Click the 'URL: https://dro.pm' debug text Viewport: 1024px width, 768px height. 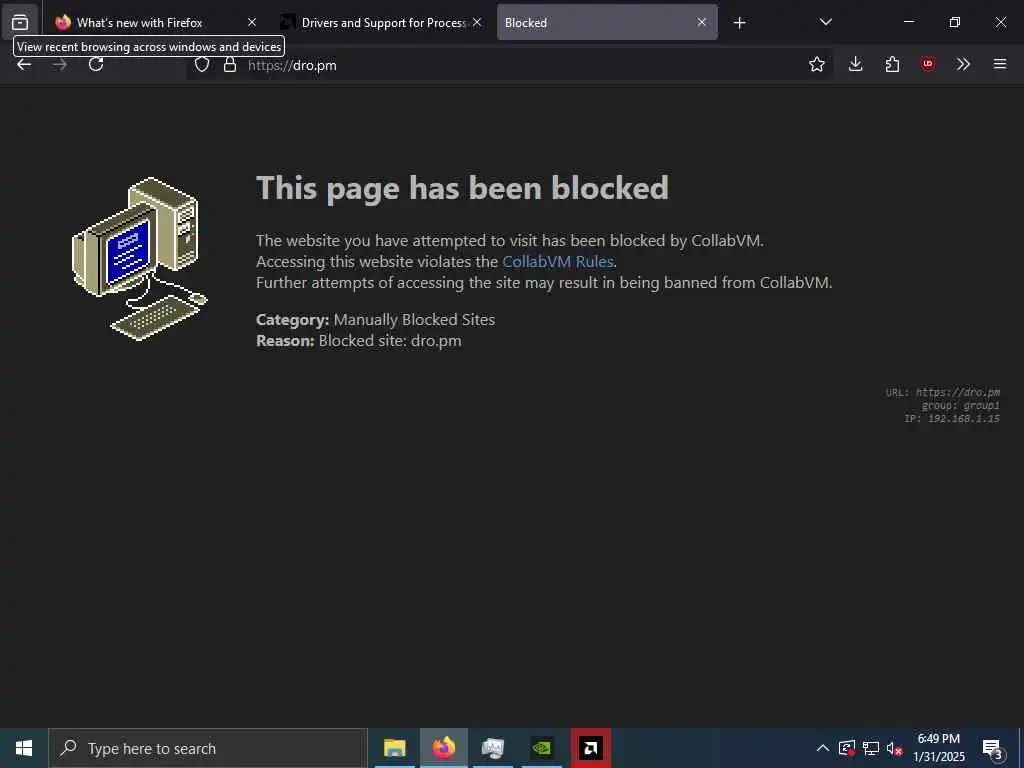pos(943,392)
